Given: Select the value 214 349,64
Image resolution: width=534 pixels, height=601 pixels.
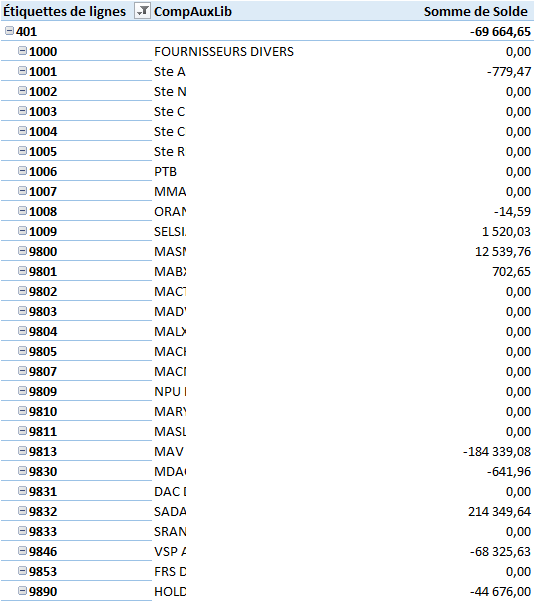Looking at the screenshot, I should coord(499,511).
